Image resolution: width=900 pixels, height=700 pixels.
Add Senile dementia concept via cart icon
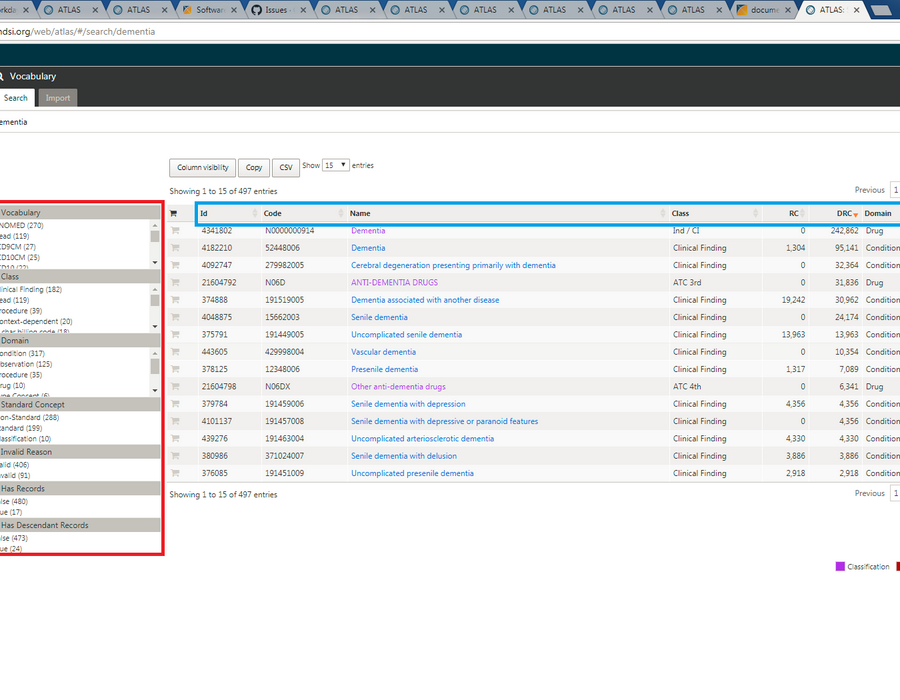click(175, 317)
